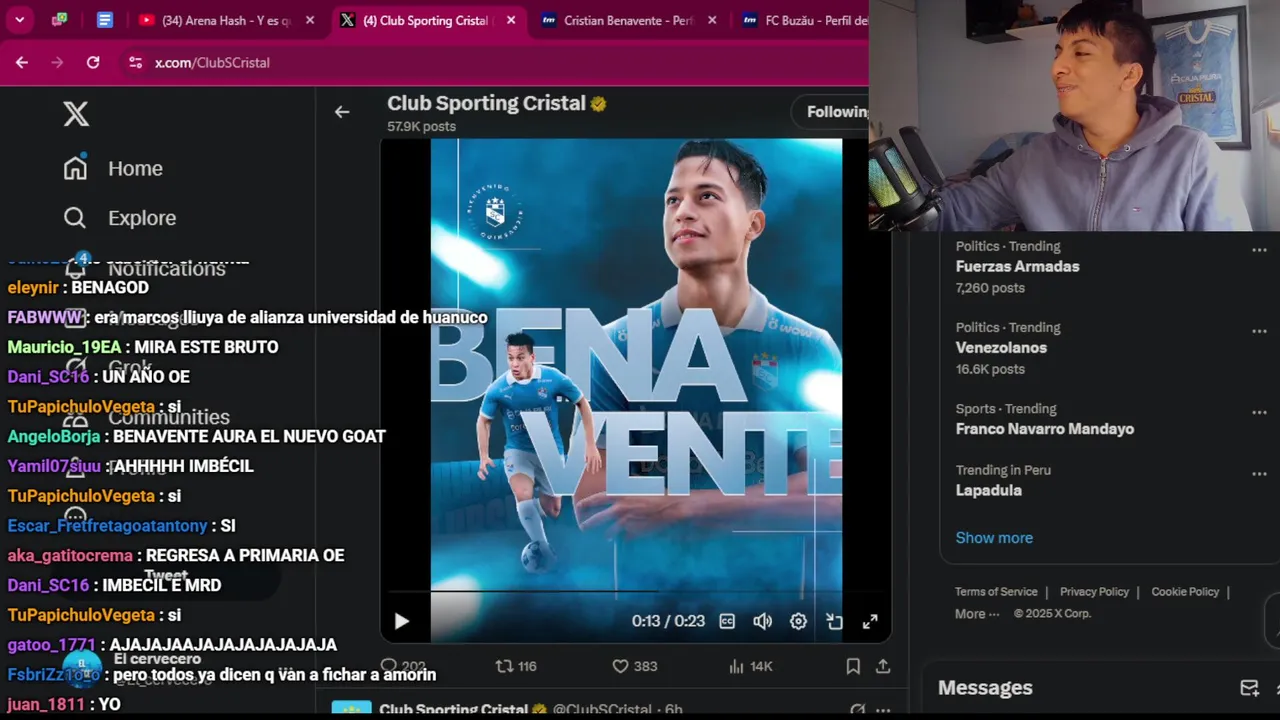
Task: Click the Following button on the profile
Action: coord(835,112)
